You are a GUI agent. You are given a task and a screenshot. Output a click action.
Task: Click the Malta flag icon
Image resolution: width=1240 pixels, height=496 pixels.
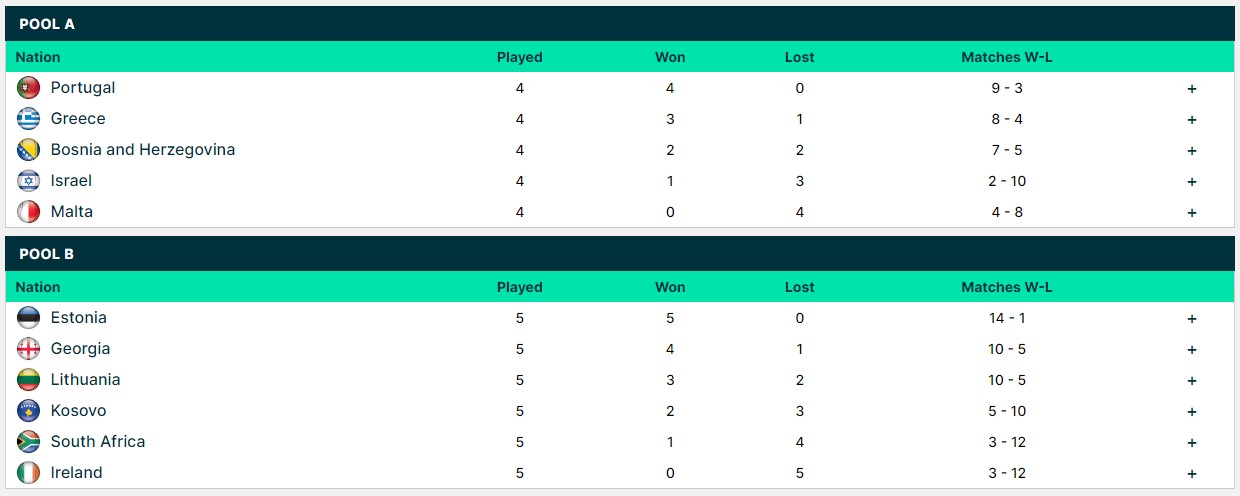[29, 212]
